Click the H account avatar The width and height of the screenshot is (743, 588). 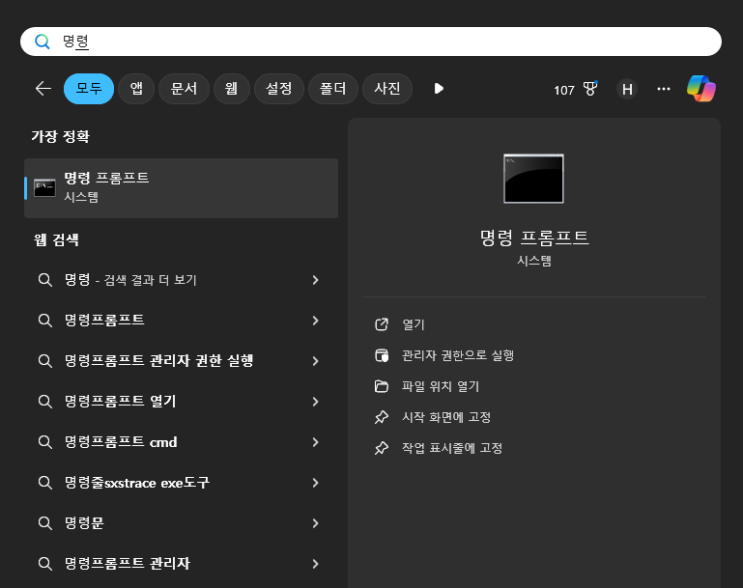coord(627,89)
